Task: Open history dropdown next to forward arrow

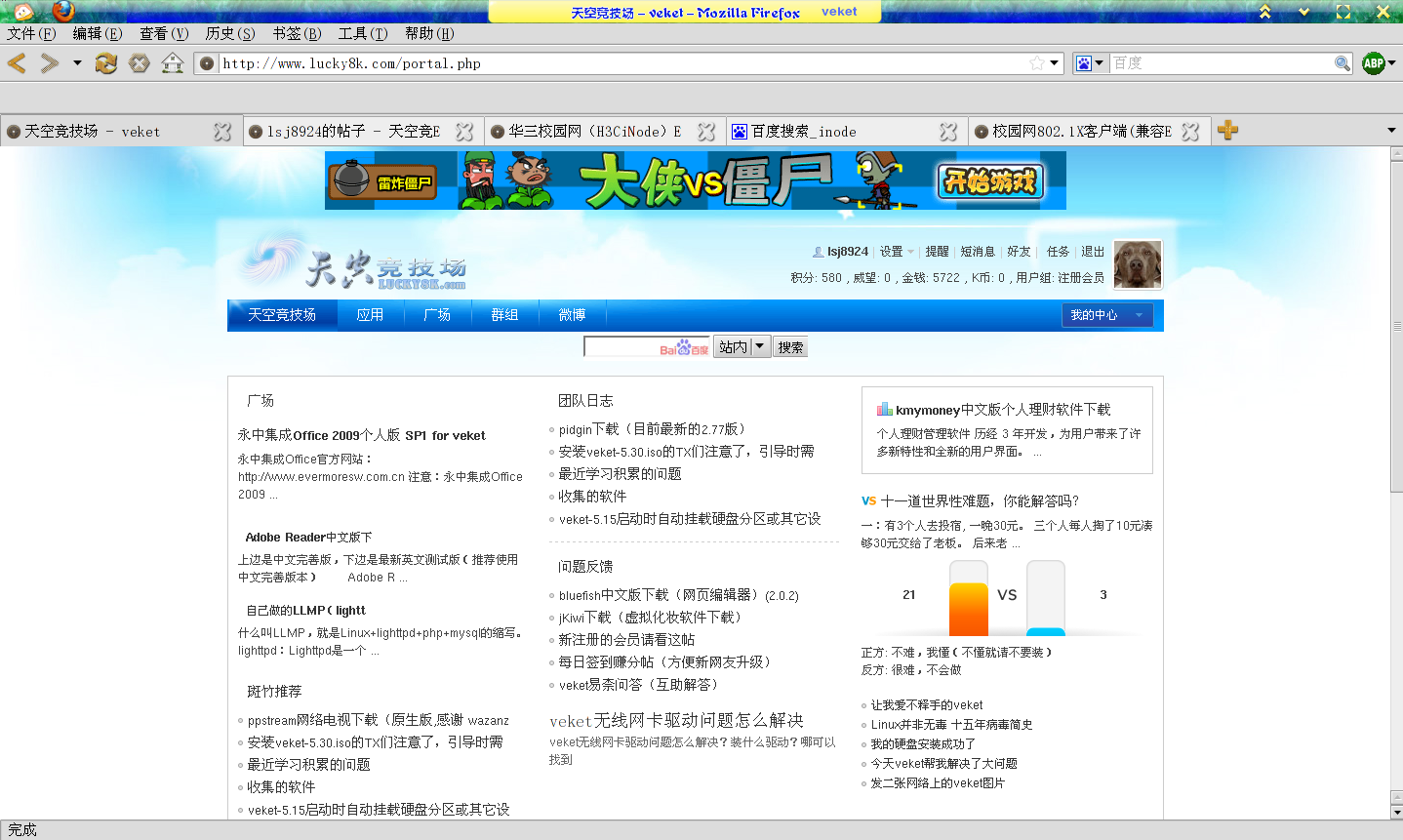Action: (77, 63)
